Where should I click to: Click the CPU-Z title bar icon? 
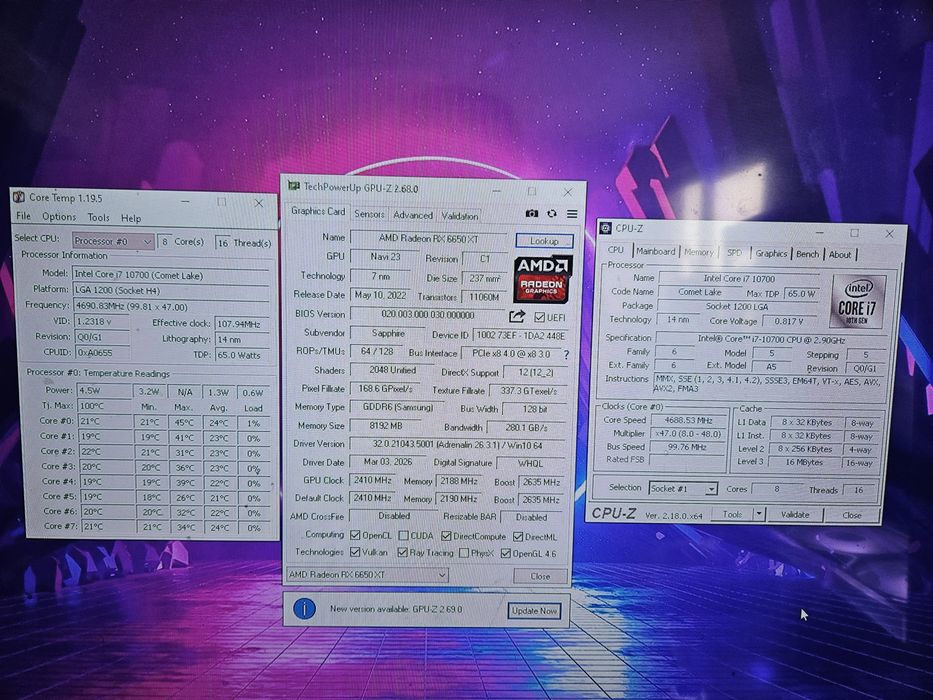(605, 228)
